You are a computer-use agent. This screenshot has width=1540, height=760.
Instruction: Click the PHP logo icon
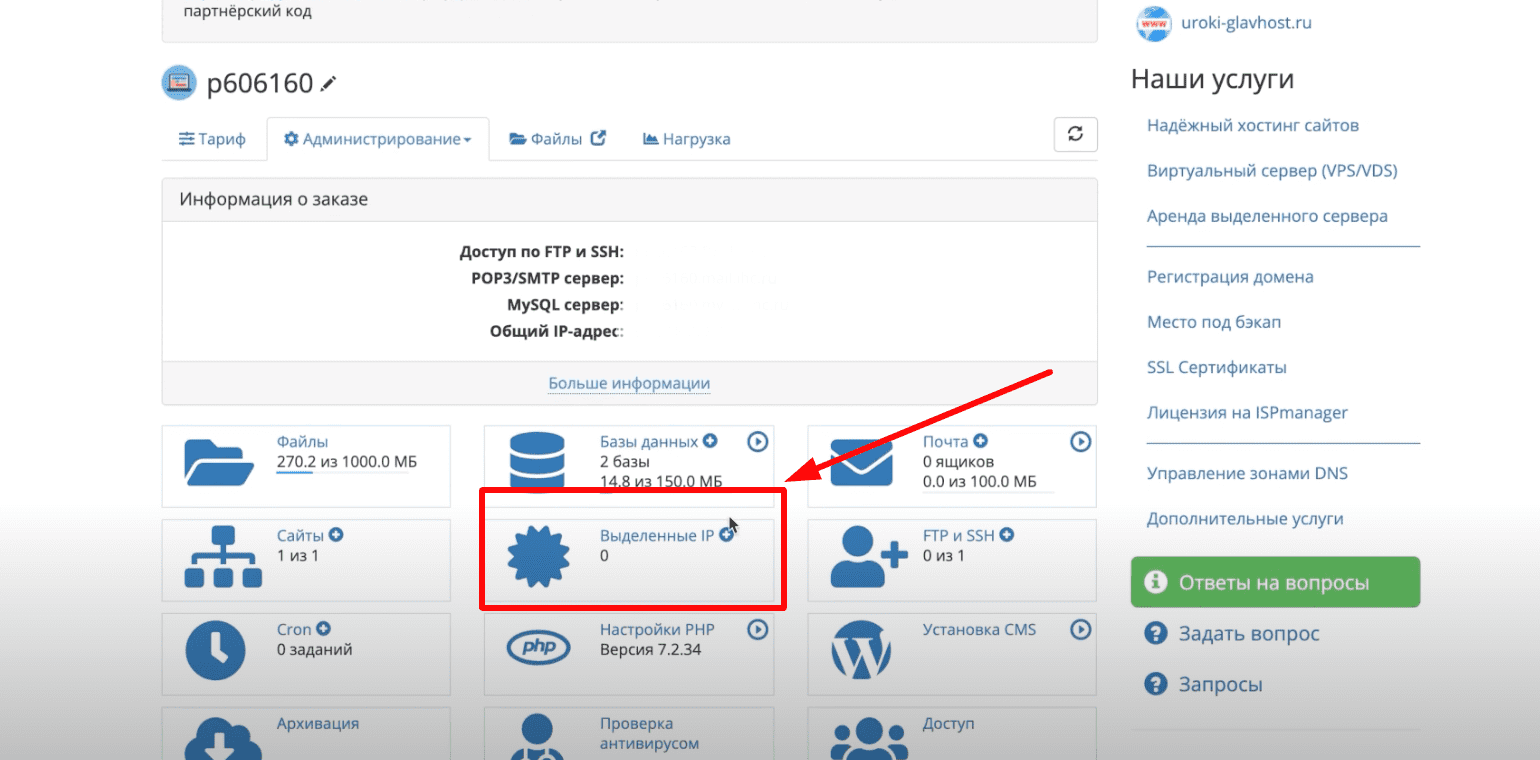tap(538, 650)
